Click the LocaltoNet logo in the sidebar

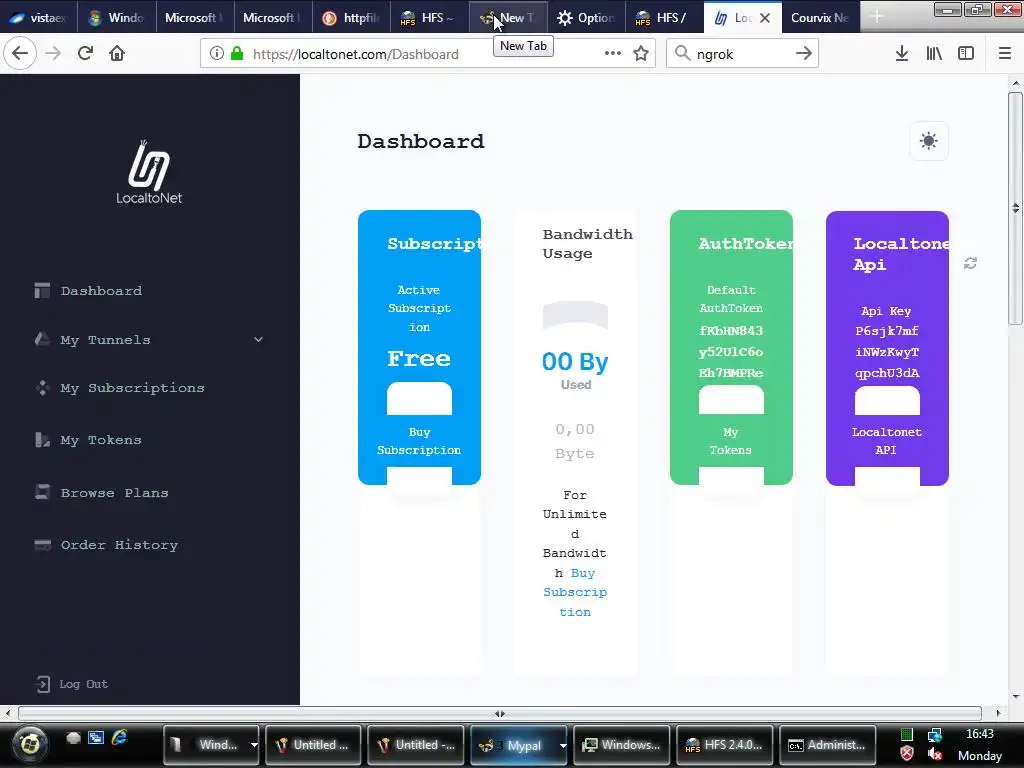[149, 172]
